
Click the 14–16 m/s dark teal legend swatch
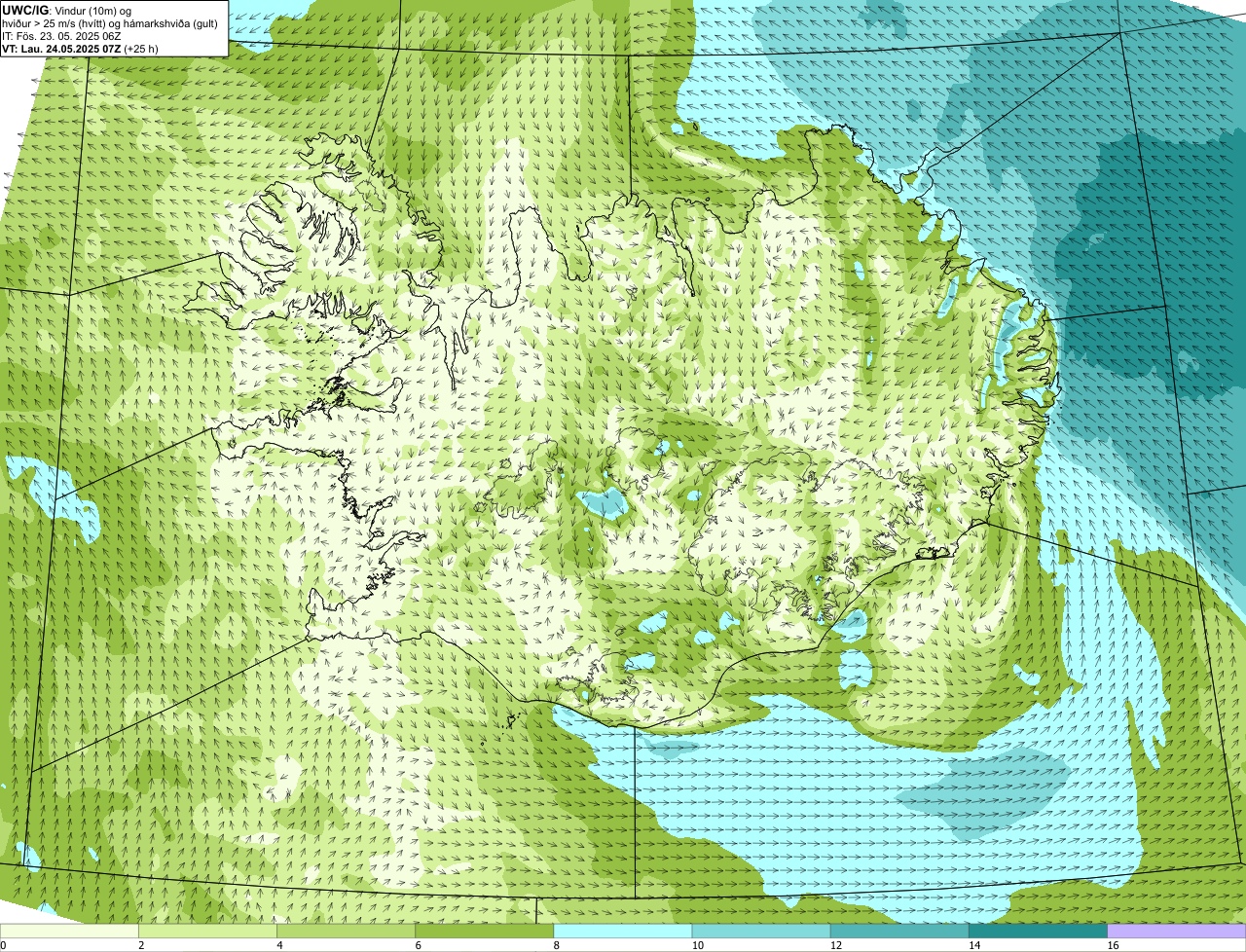tap(1038, 932)
